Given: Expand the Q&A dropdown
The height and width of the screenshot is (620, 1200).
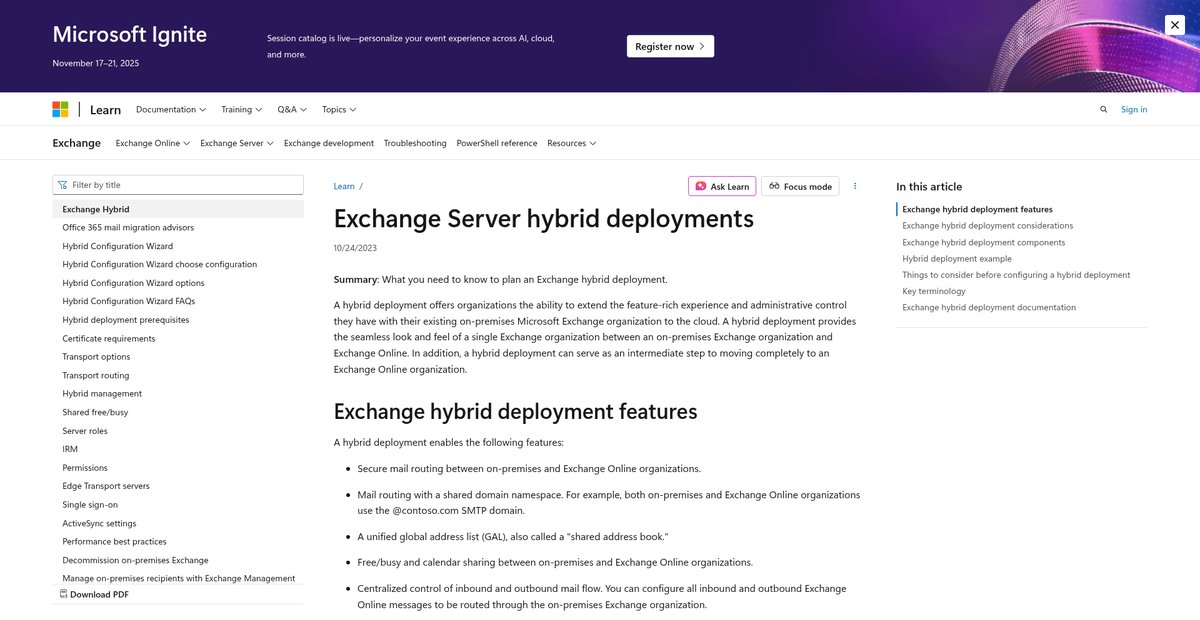Looking at the screenshot, I should point(292,109).
